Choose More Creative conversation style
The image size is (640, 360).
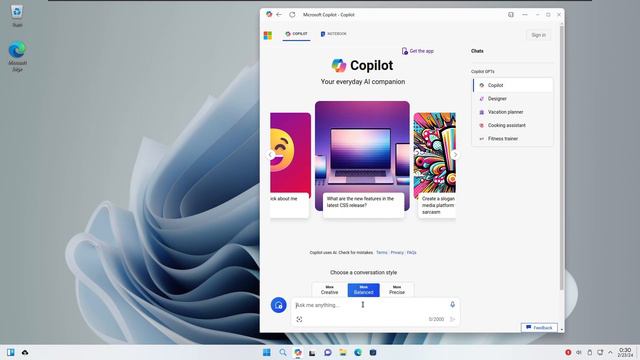pos(329,290)
